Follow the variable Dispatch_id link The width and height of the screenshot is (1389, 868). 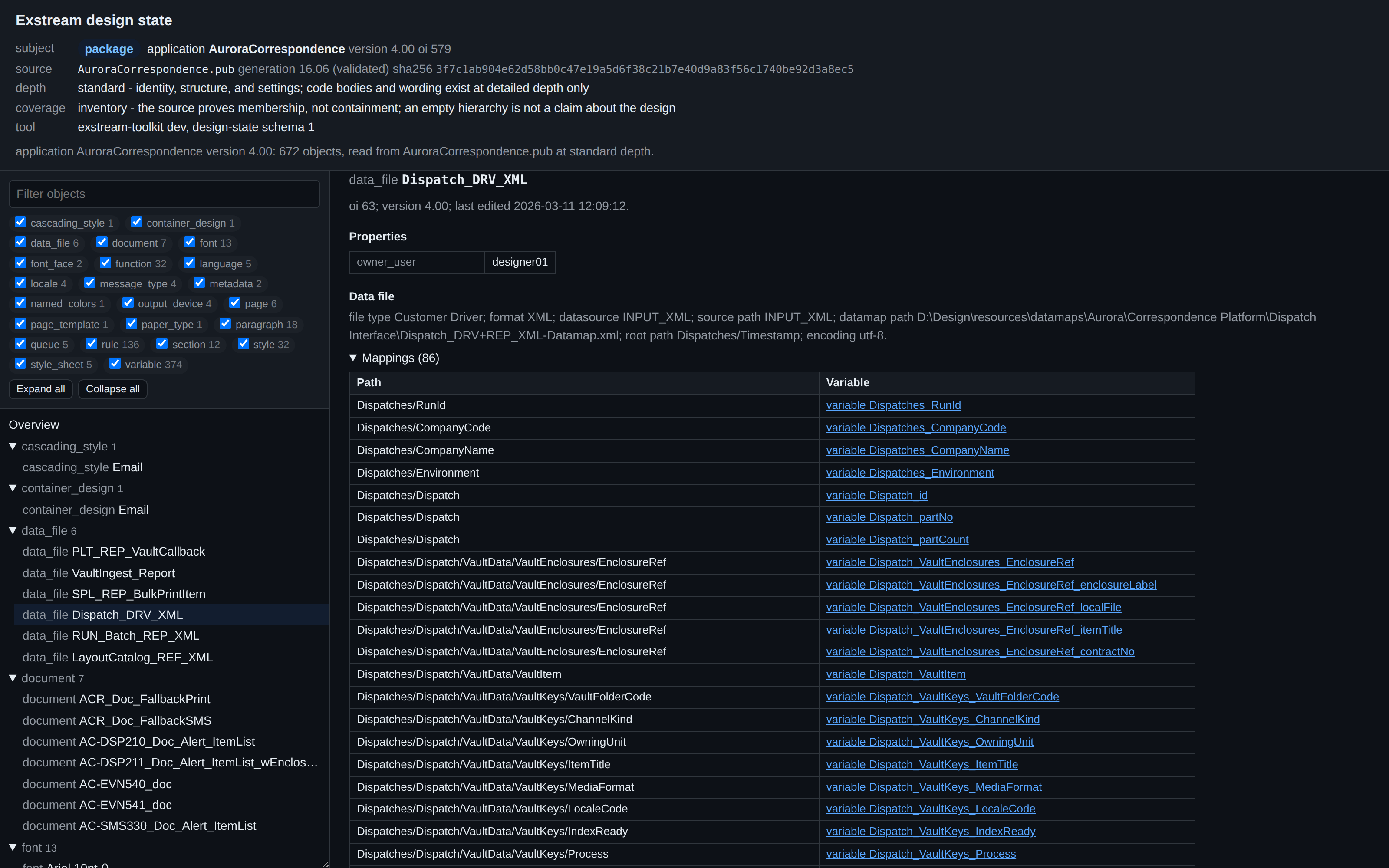tap(876, 496)
